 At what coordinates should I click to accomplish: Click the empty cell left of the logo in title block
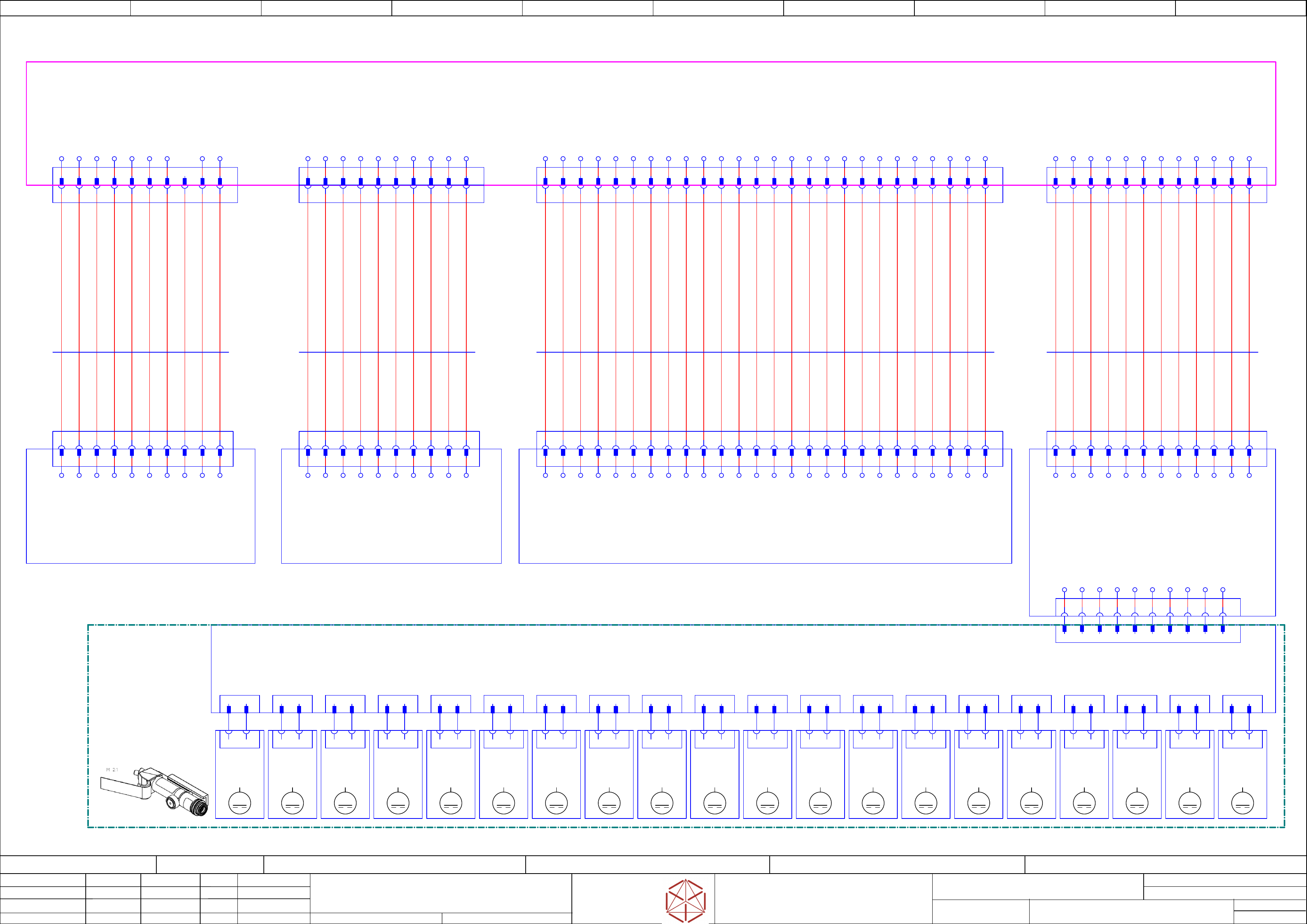(441, 892)
